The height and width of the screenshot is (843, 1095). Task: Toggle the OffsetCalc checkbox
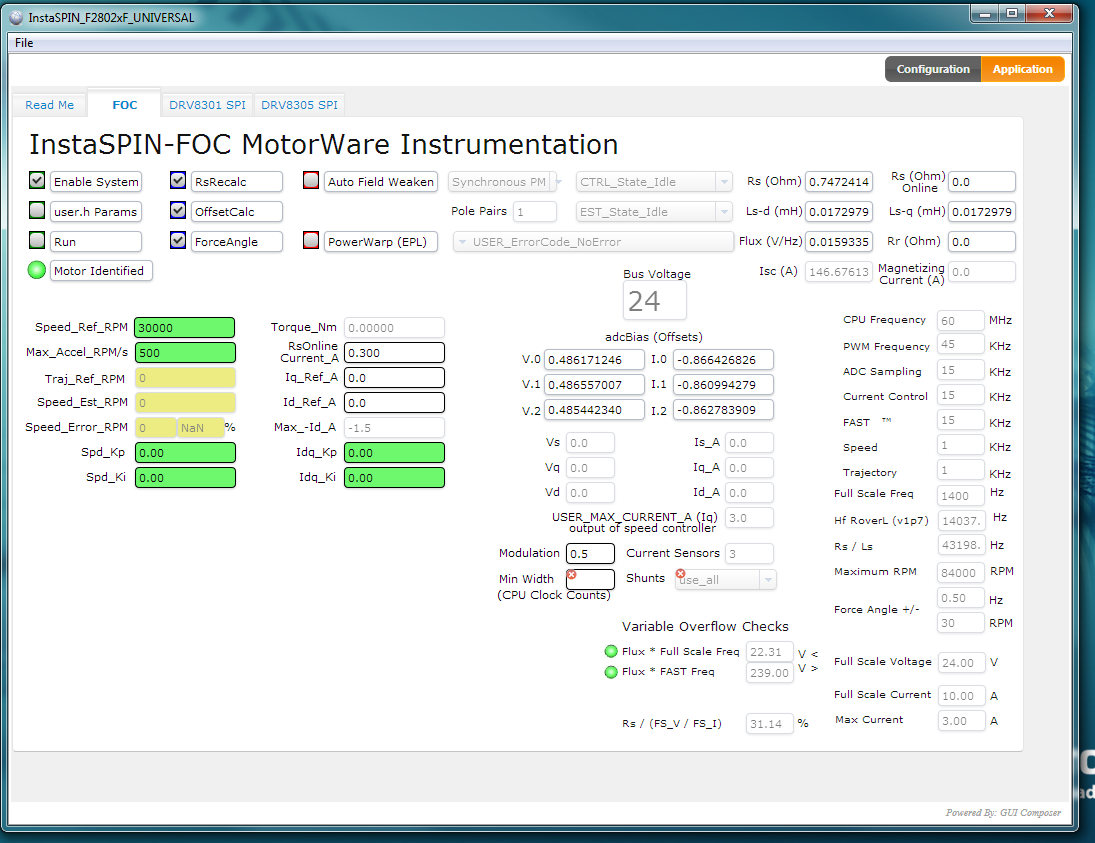coord(178,210)
